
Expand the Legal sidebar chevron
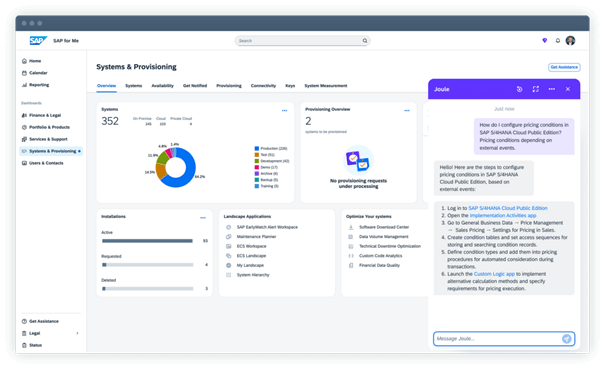click(77, 333)
